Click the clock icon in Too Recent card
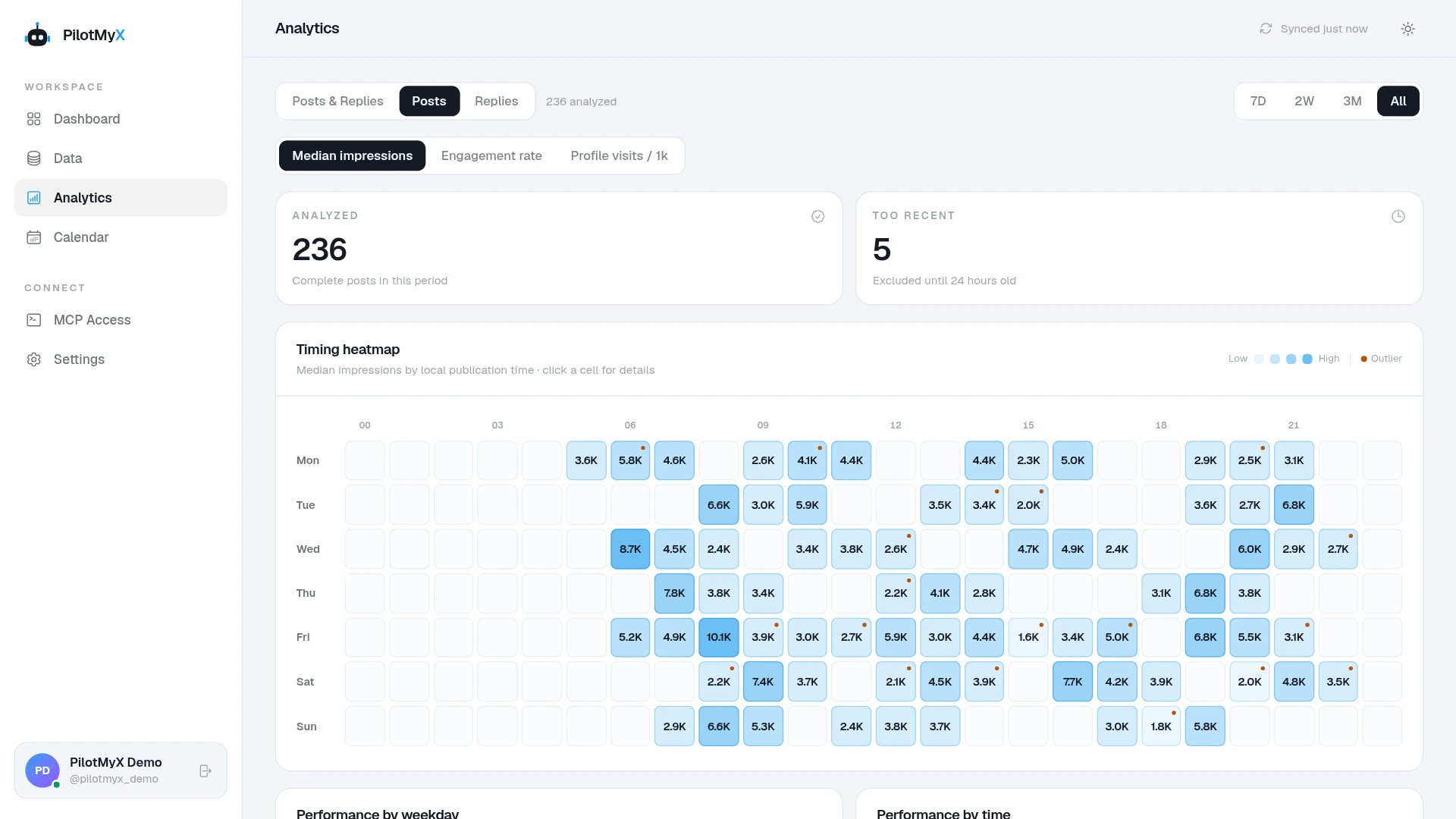The height and width of the screenshot is (819, 1456). click(x=1398, y=217)
